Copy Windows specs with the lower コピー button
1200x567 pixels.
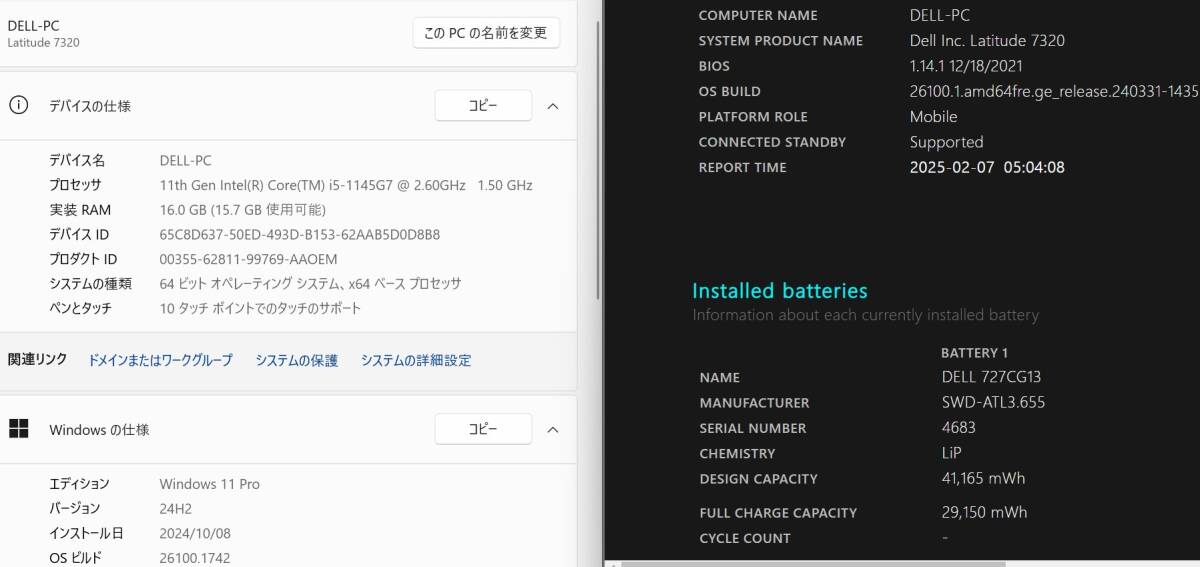tap(483, 429)
